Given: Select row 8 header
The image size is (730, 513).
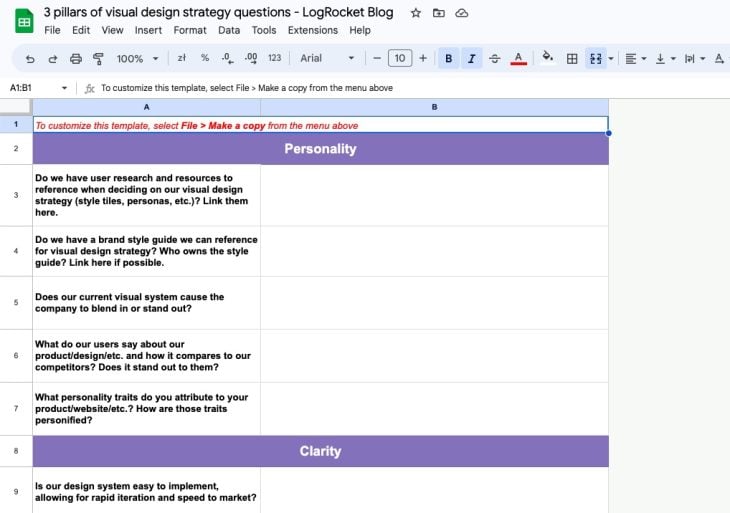Looking at the screenshot, I should click(16, 451).
